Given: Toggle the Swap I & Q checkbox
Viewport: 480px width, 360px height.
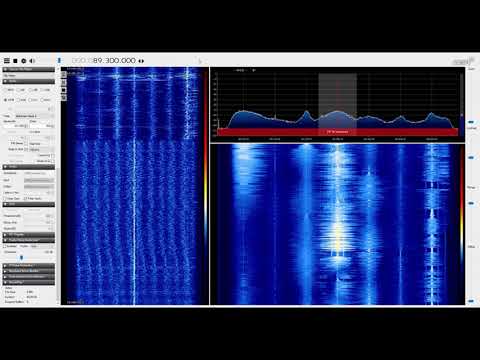Looking at the screenshot, I should pyautogui.click(x=52, y=161).
